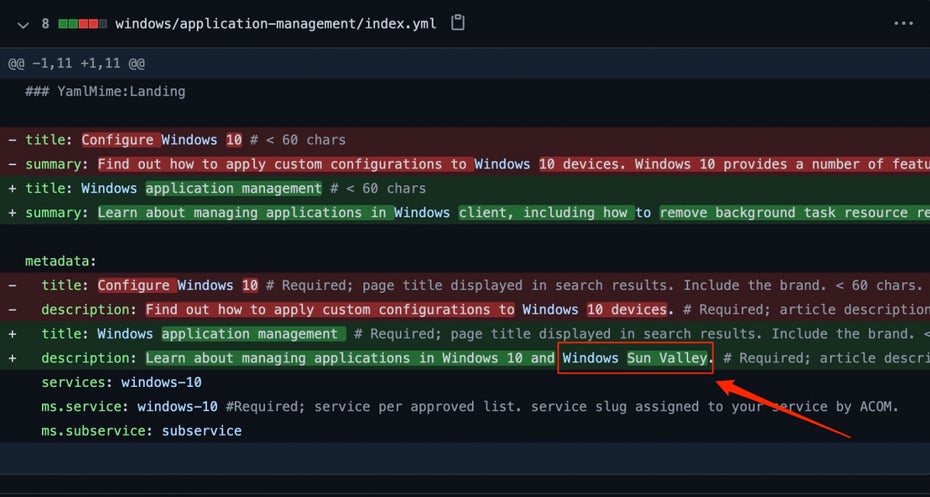The width and height of the screenshot is (930, 497).
Task: Select added metadata title 'Windows application management # Required'
Action: click(465, 334)
